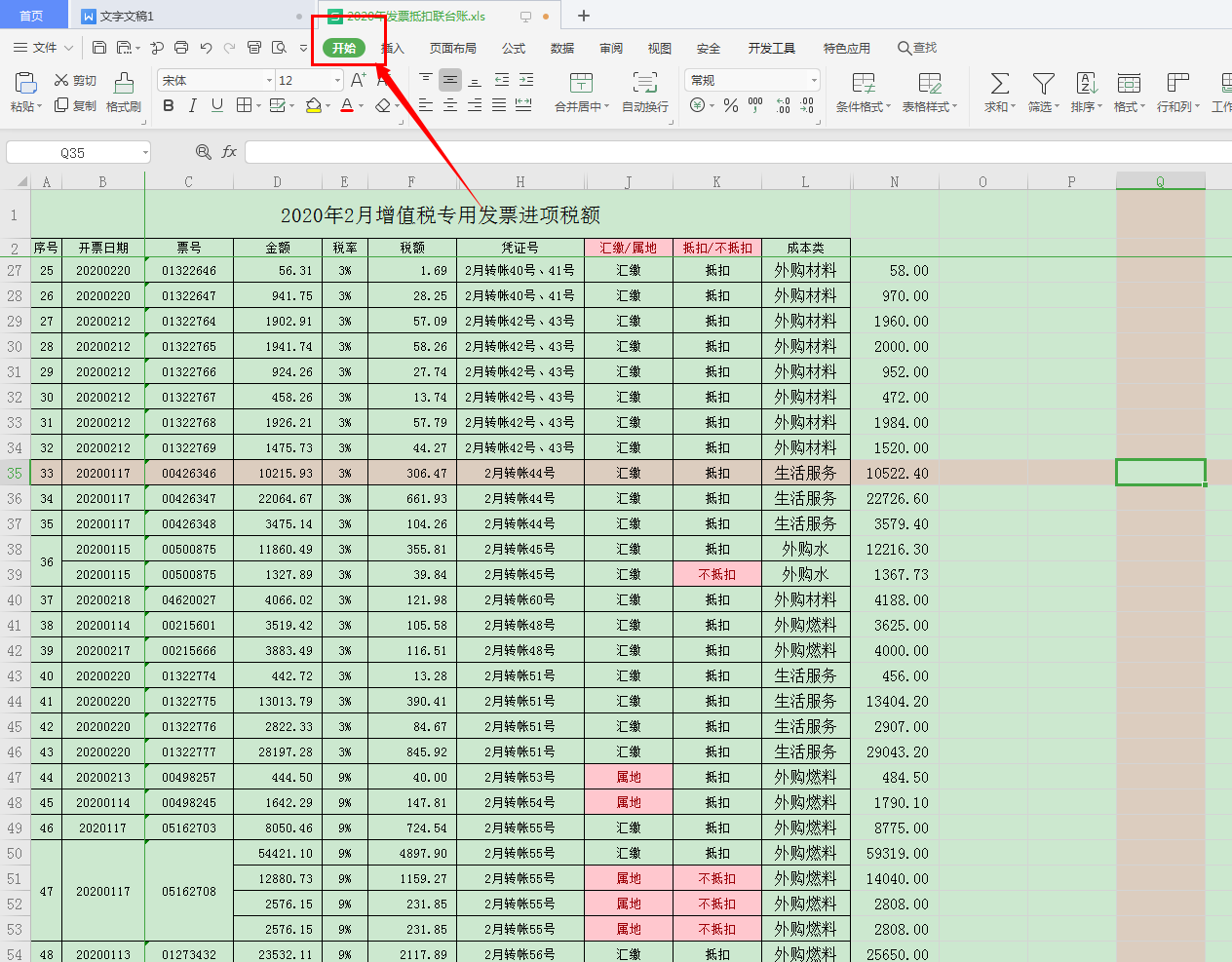
Task: Toggle Italic formatting
Action: click(193, 105)
